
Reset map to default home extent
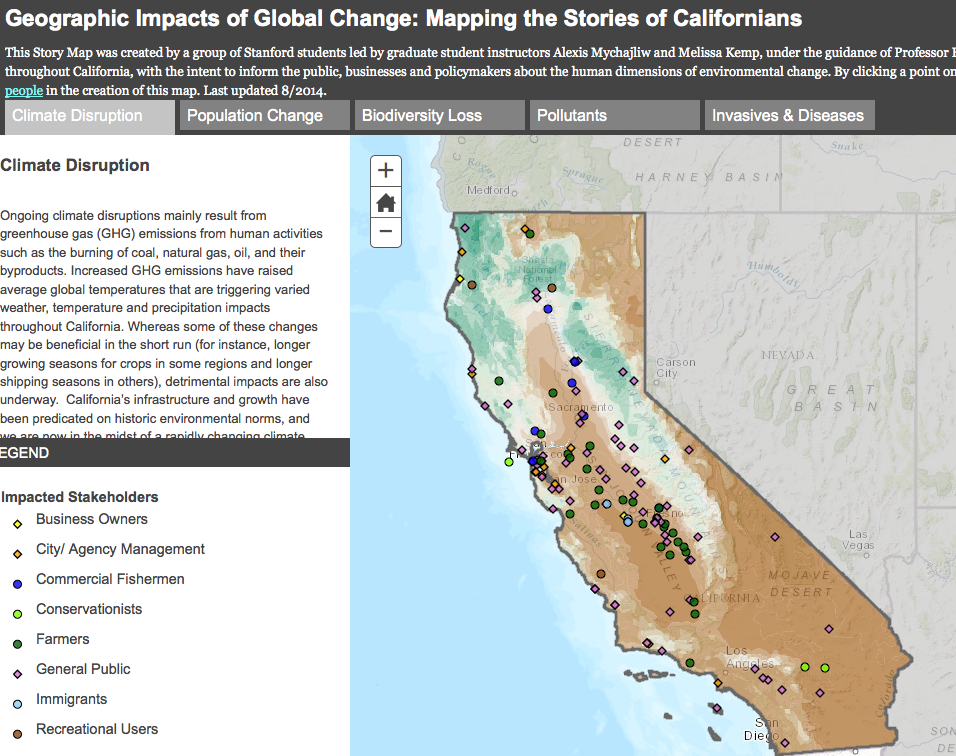pyautogui.click(x=385, y=202)
